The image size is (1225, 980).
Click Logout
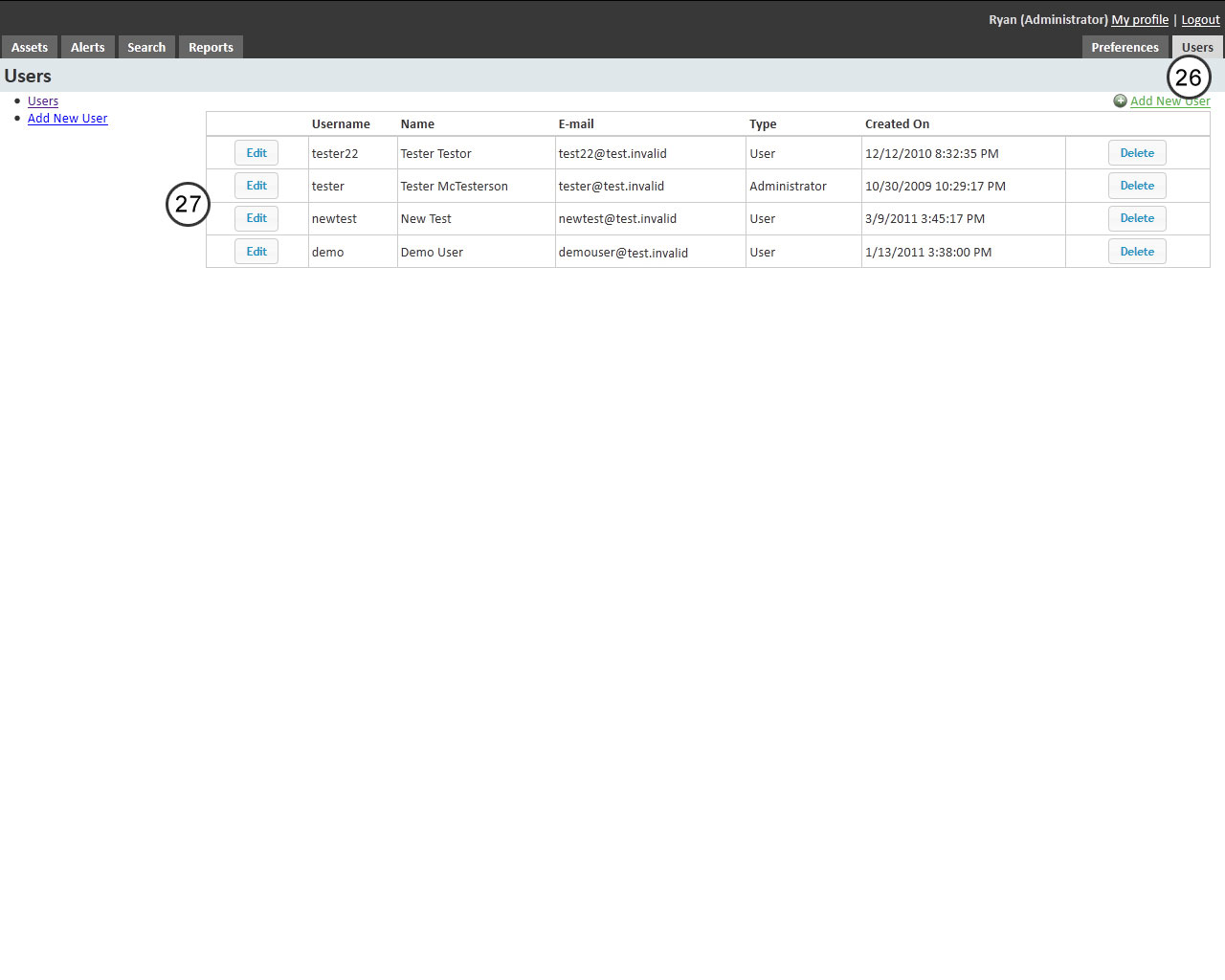1199,19
